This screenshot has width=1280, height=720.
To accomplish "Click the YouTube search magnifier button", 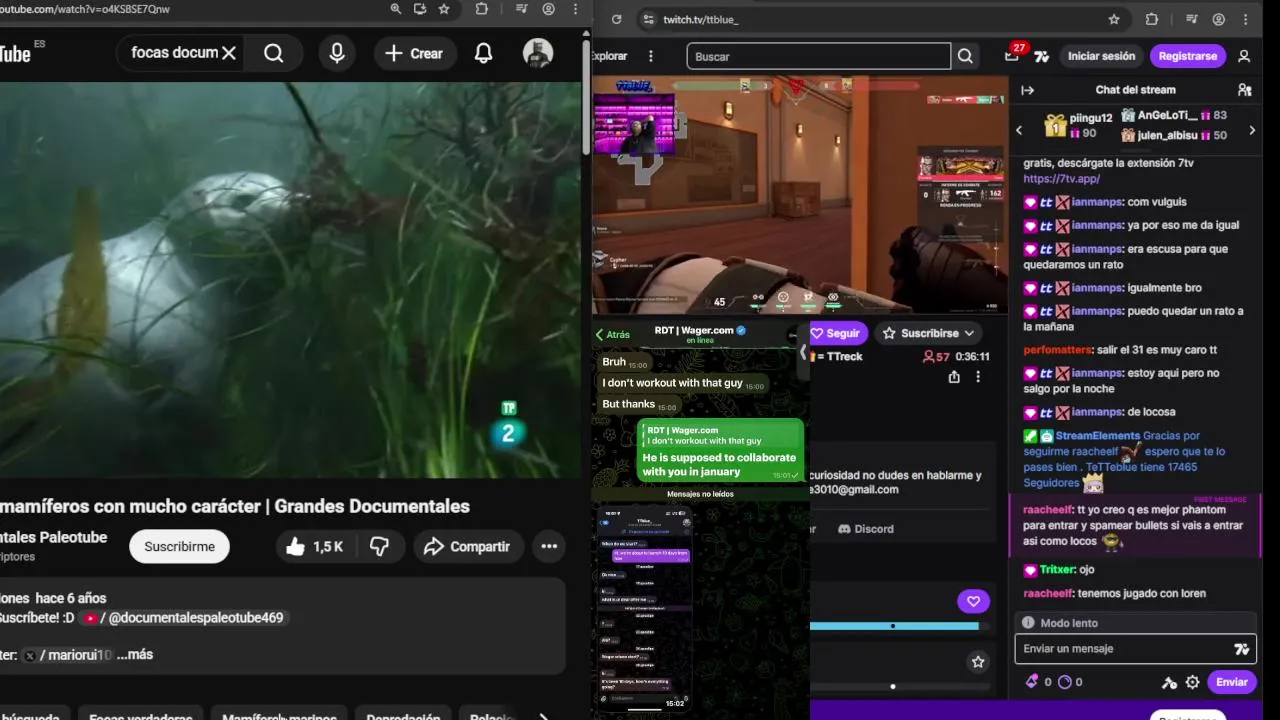I will [274, 53].
